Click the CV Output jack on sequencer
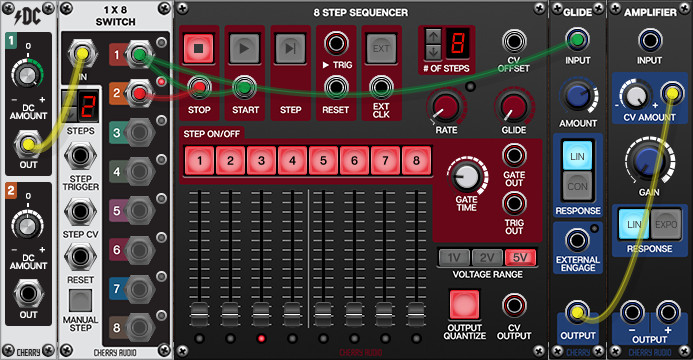 coord(514,305)
